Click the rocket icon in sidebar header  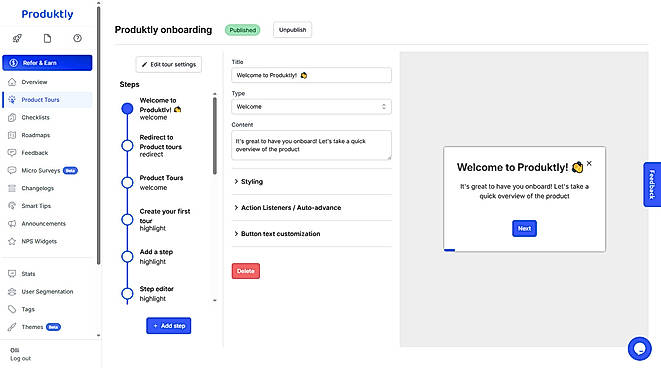click(17, 38)
